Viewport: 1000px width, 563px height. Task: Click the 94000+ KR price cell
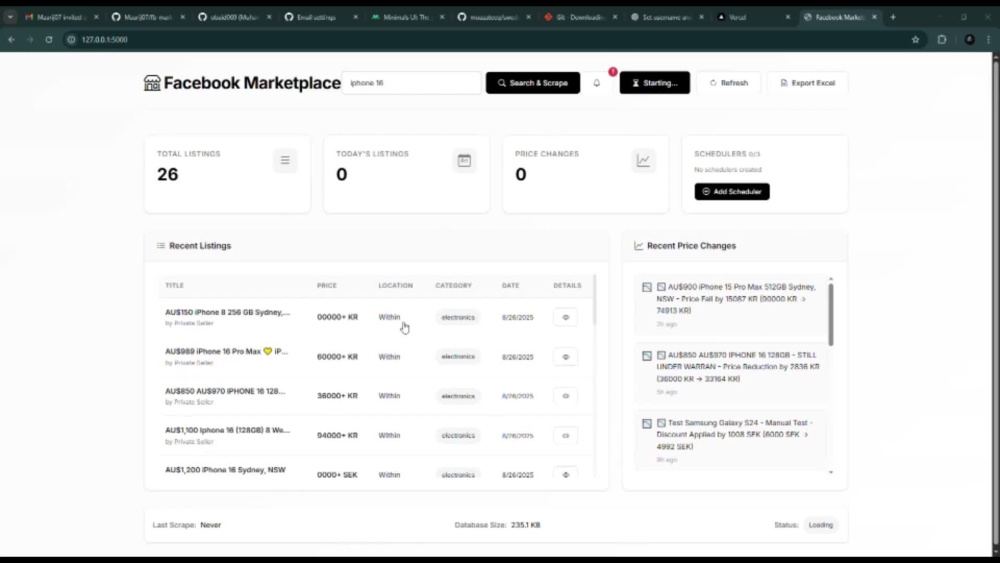pyautogui.click(x=337, y=435)
